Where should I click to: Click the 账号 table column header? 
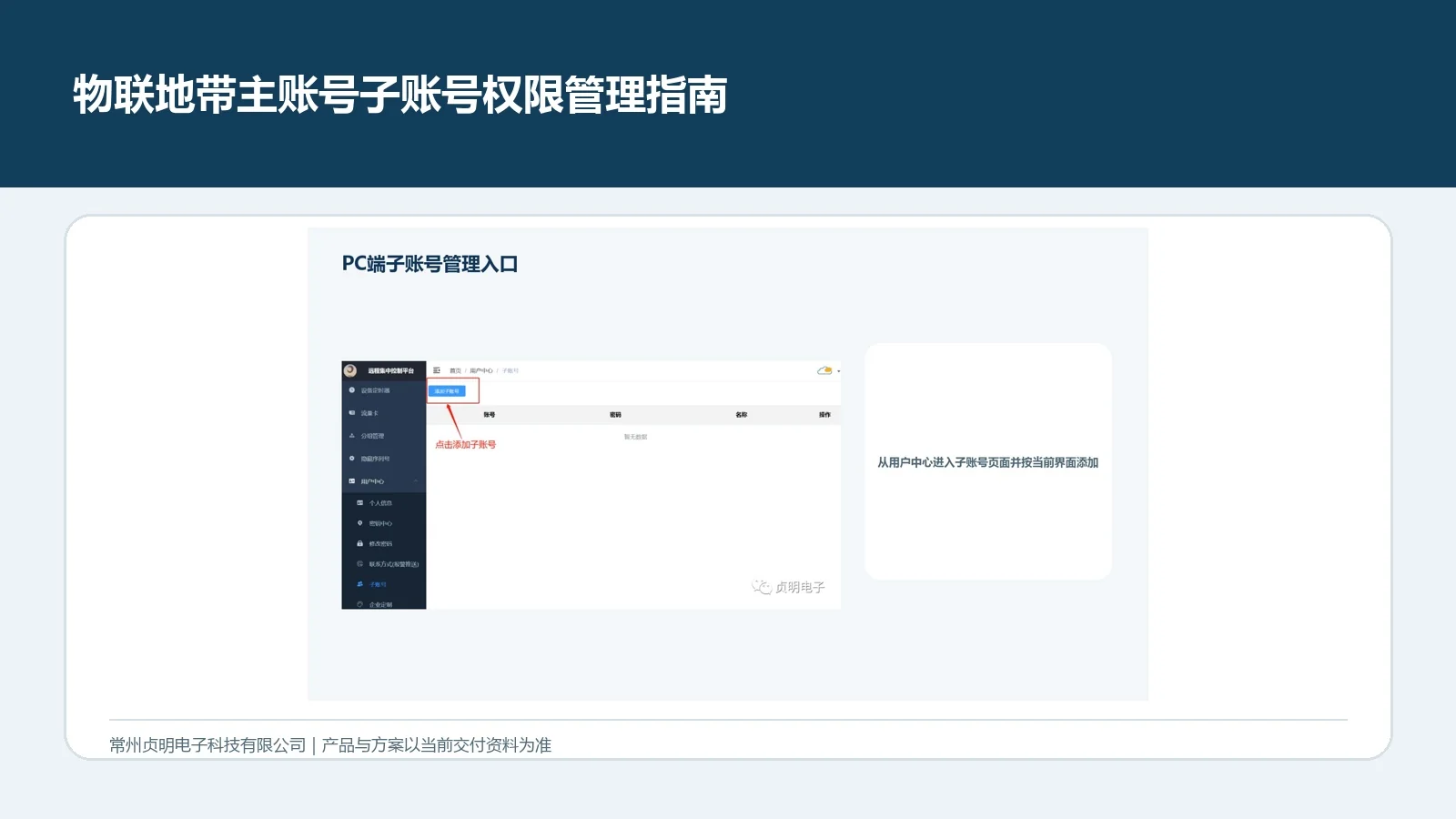click(x=490, y=415)
